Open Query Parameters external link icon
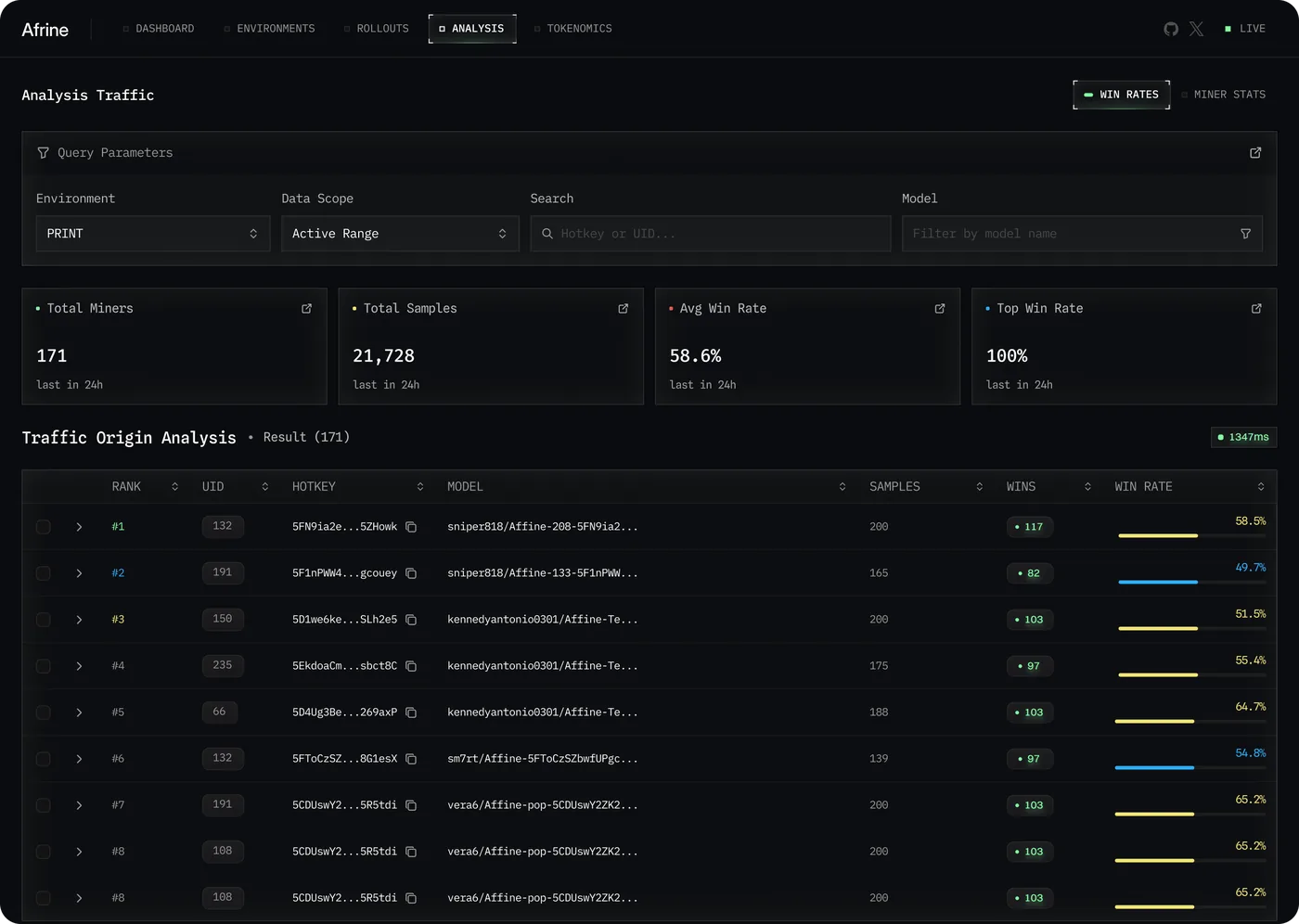The height and width of the screenshot is (924, 1299). point(1255,153)
